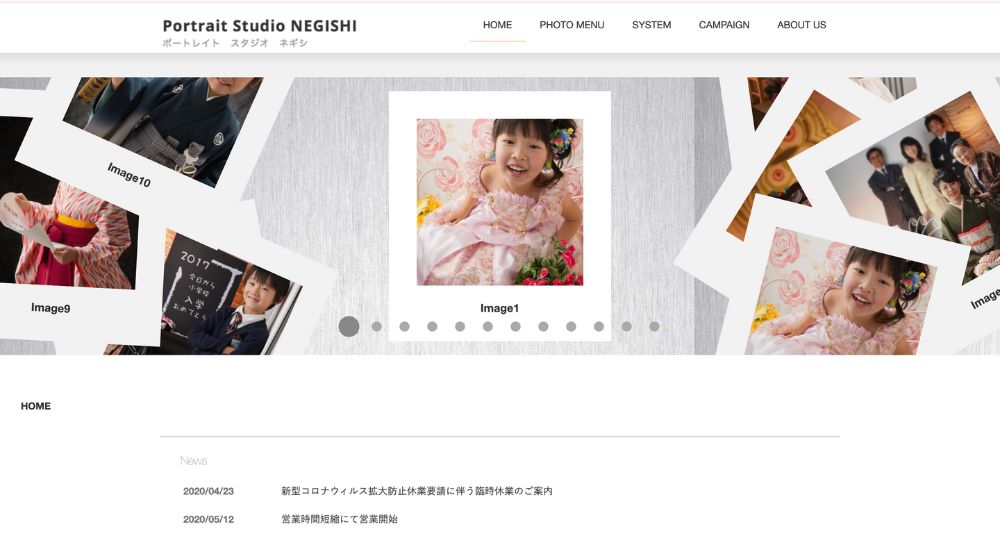This screenshot has height=540, width=1000.
Task: Open the SYSTEM navigation item
Action: click(651, 25)
